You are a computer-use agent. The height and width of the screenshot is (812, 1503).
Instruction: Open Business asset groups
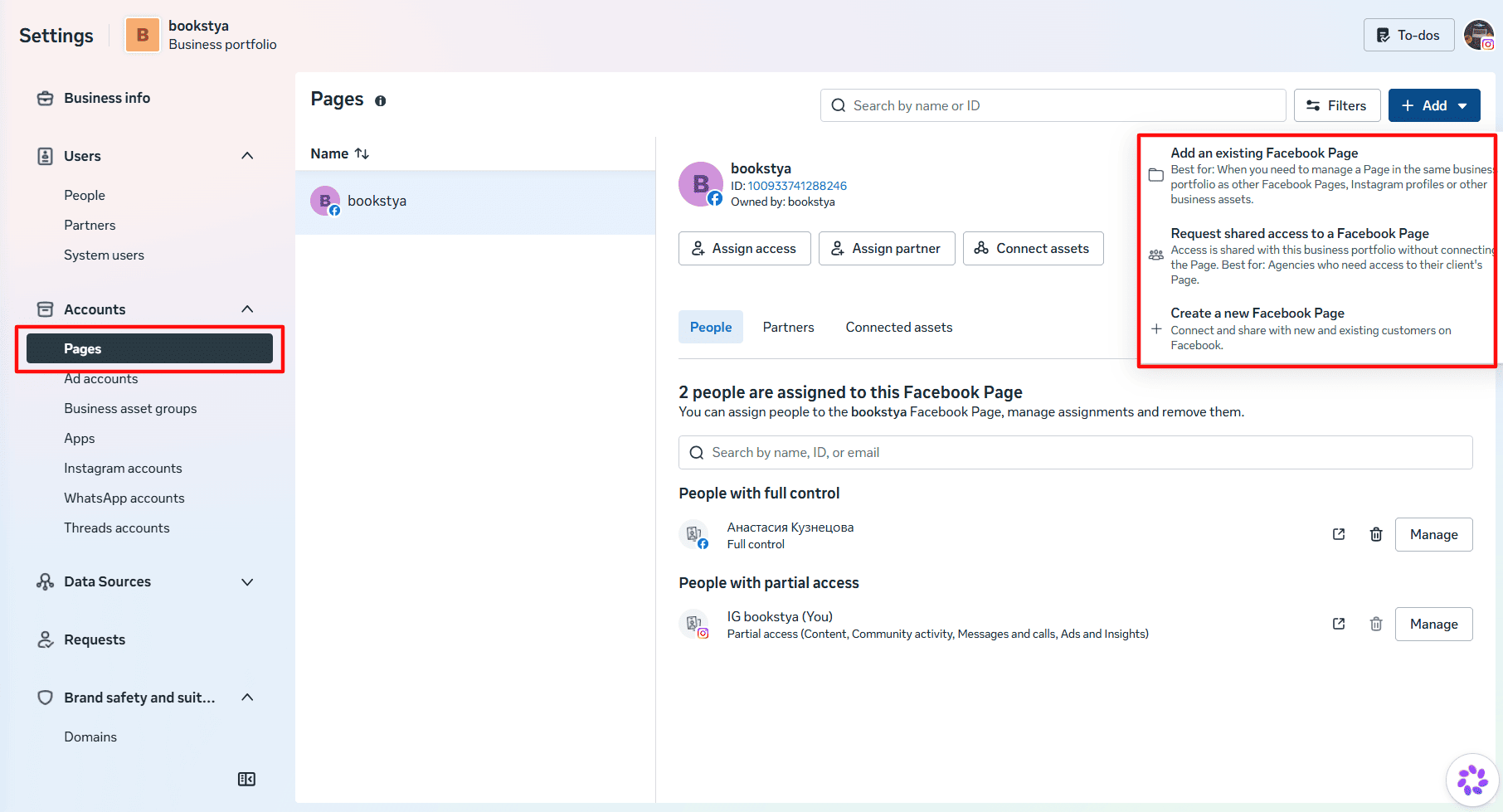pyautogui.click(x=130, y=408)
